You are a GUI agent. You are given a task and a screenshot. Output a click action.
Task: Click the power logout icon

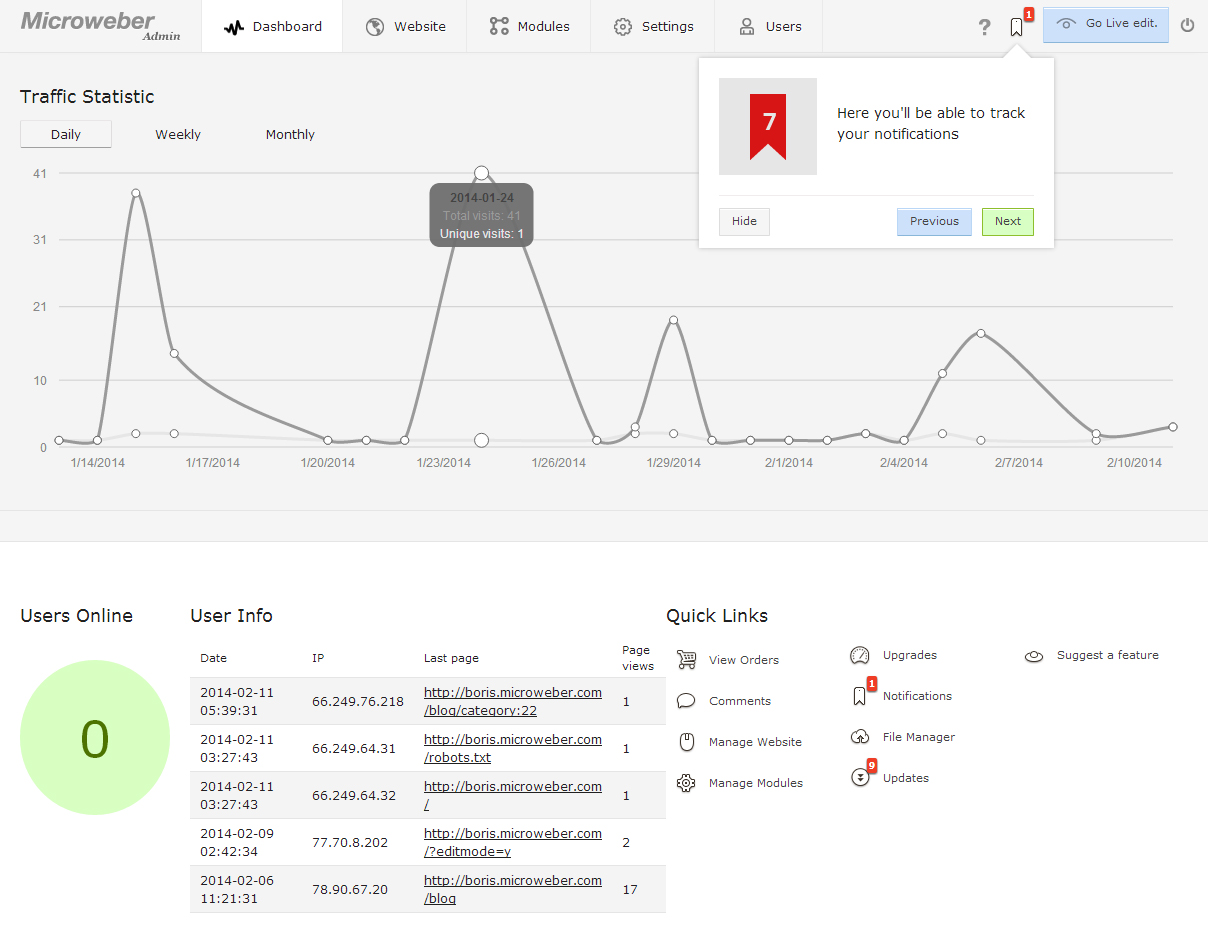pyautogui.click(x=1187, y=25)
